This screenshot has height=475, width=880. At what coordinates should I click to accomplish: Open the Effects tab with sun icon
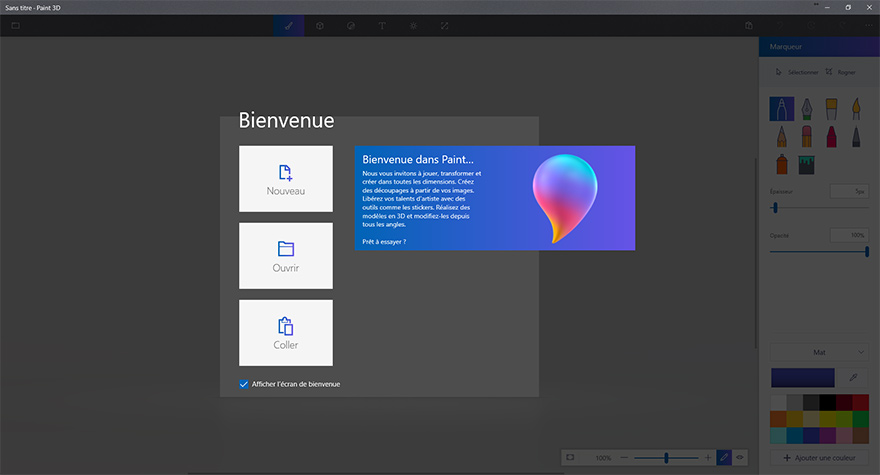(x=413, y=26)
